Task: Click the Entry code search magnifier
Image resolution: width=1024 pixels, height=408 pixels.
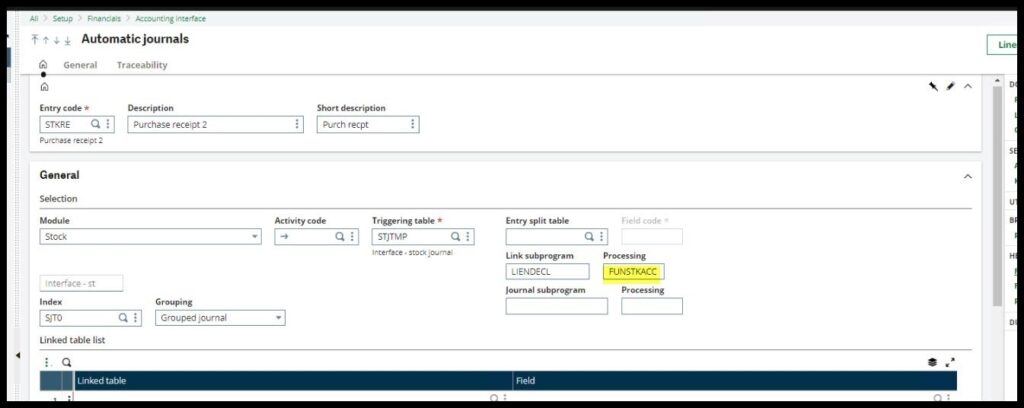Action: point(96,125)
